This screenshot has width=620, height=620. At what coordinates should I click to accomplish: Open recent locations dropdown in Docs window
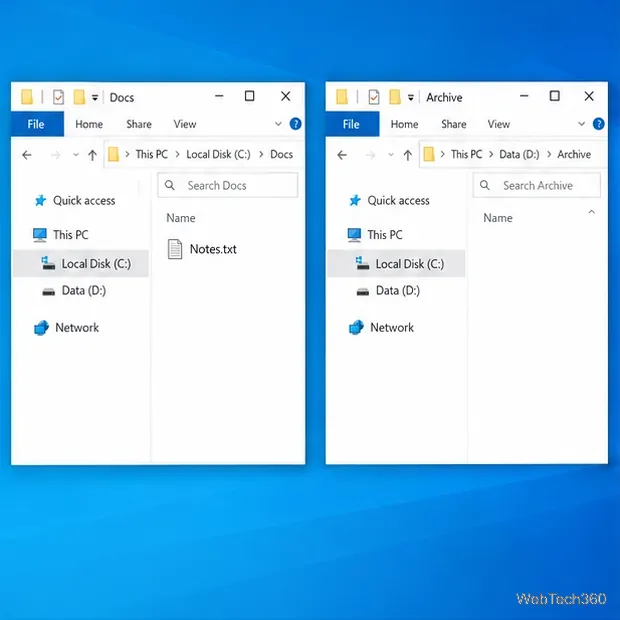76,155
